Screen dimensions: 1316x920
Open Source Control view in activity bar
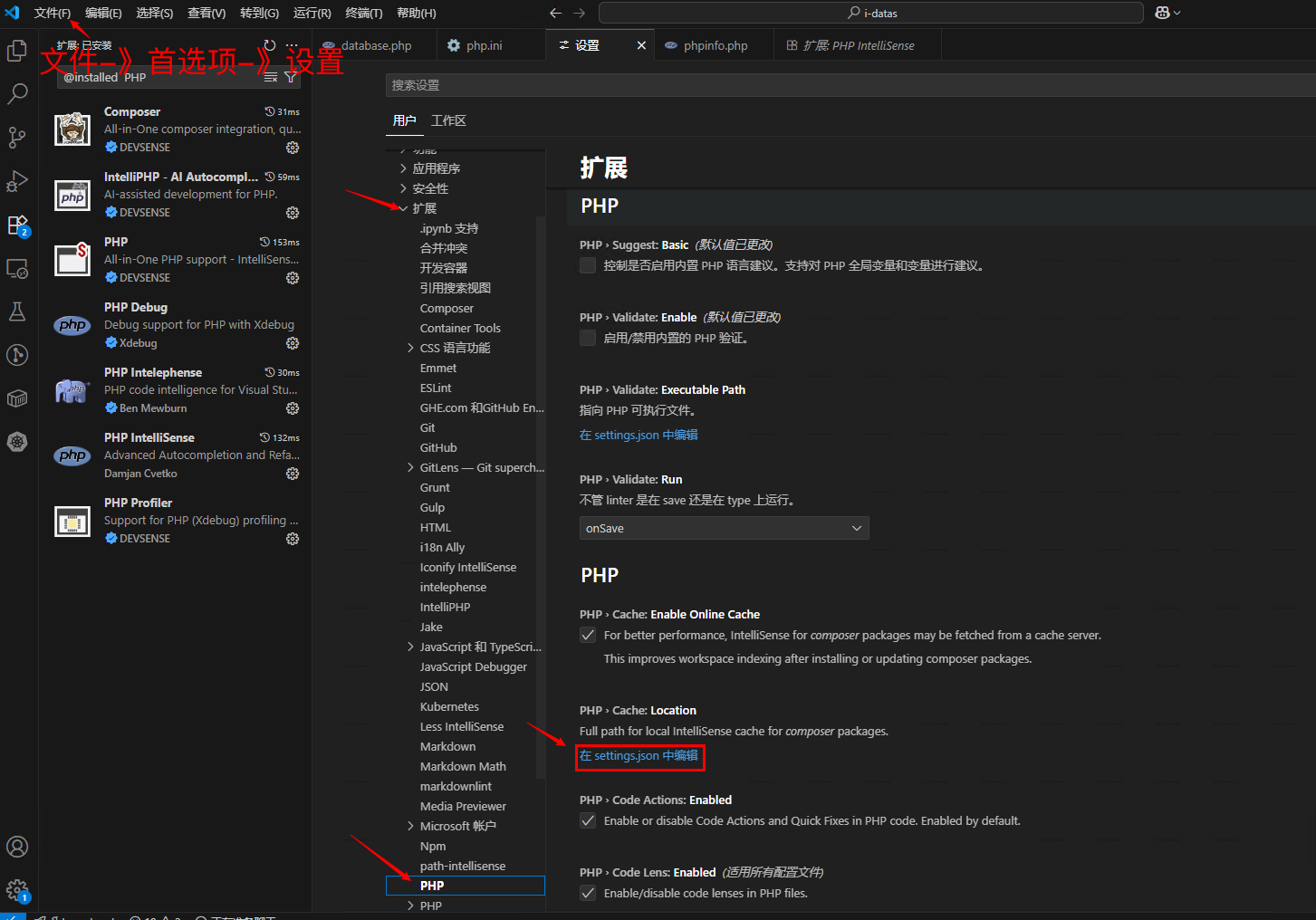pos(17,138)
